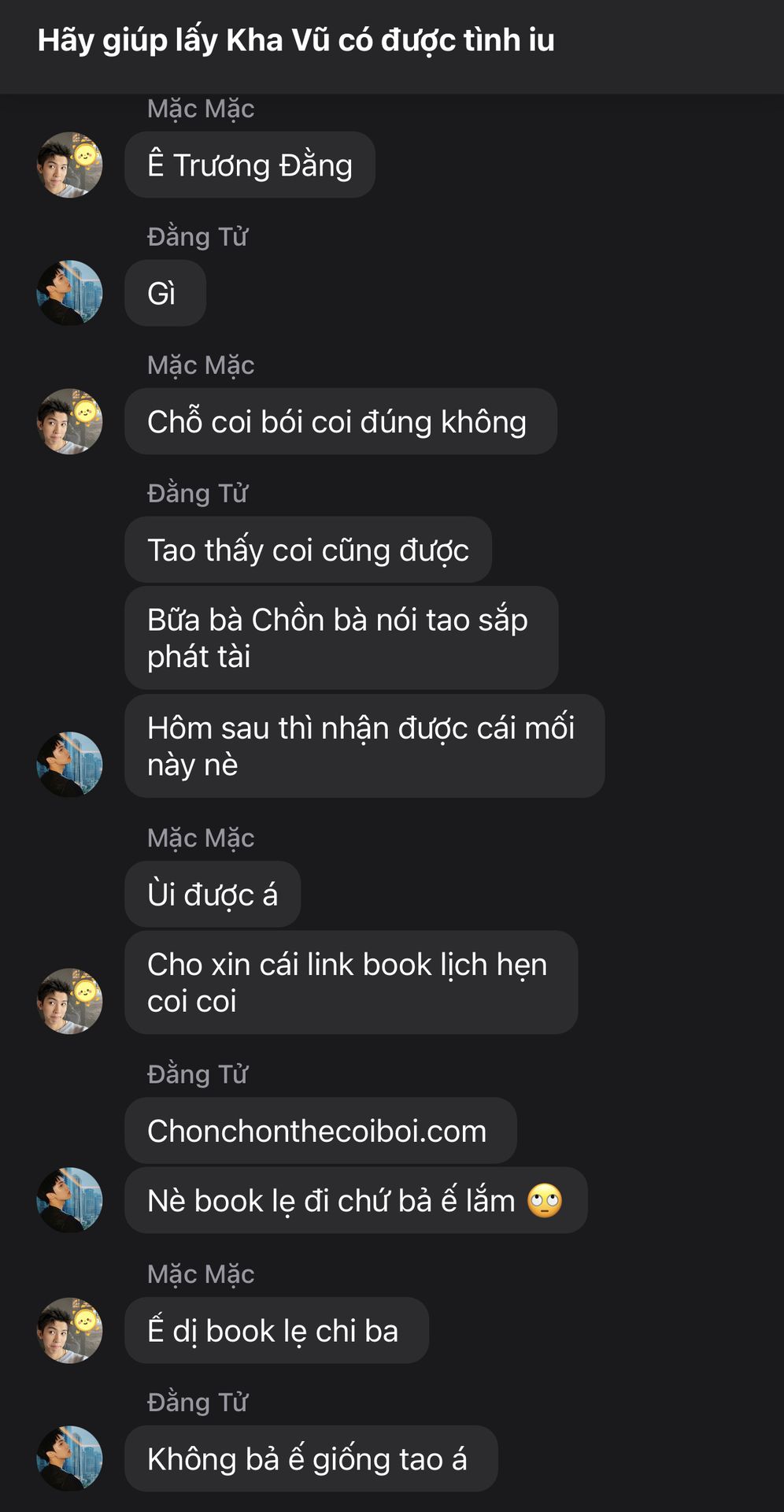
Task: Open avatar next to "Chỗ coi bói" message
Action: click(x=69, y=421)
